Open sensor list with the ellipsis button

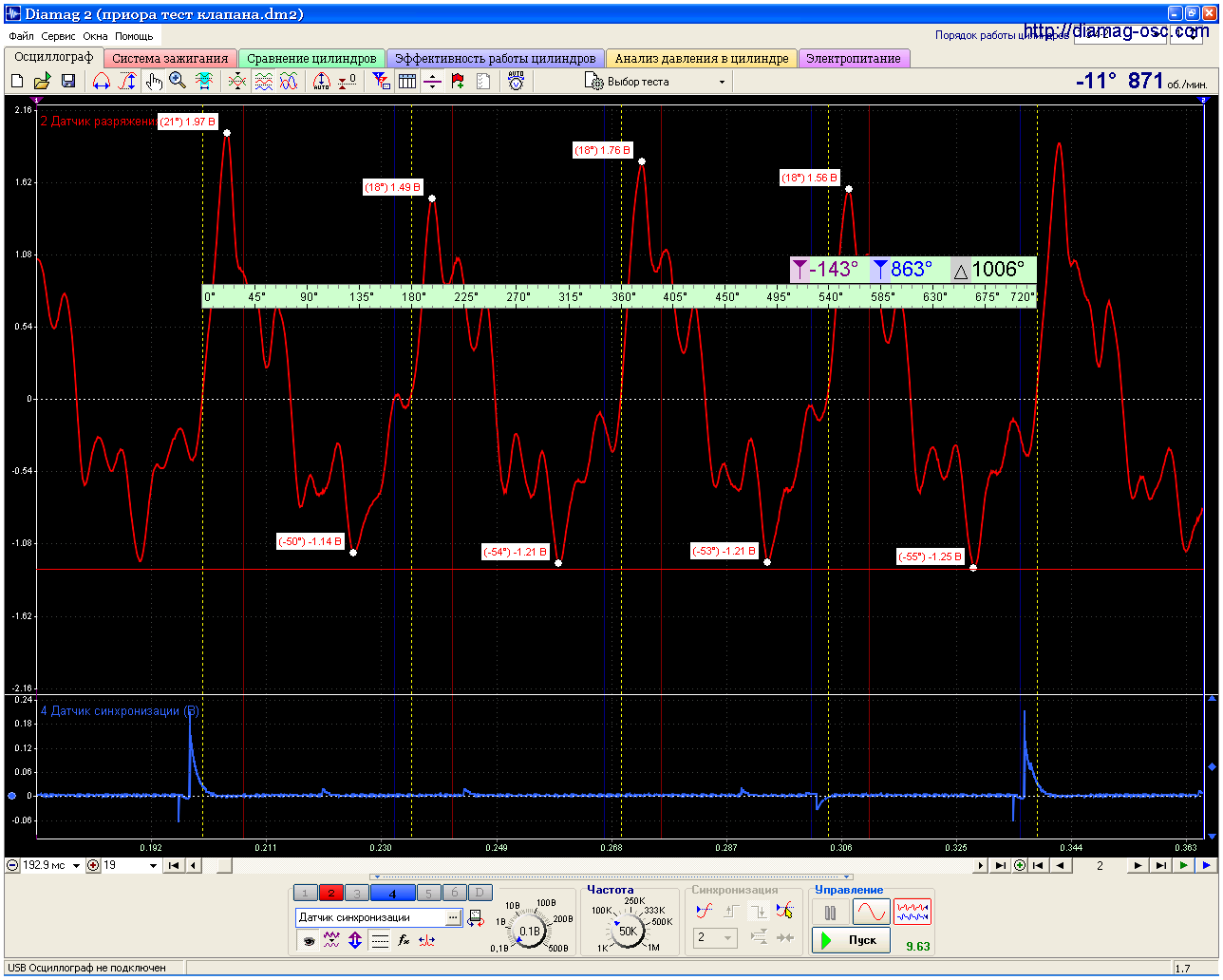[x=454, y=917]
